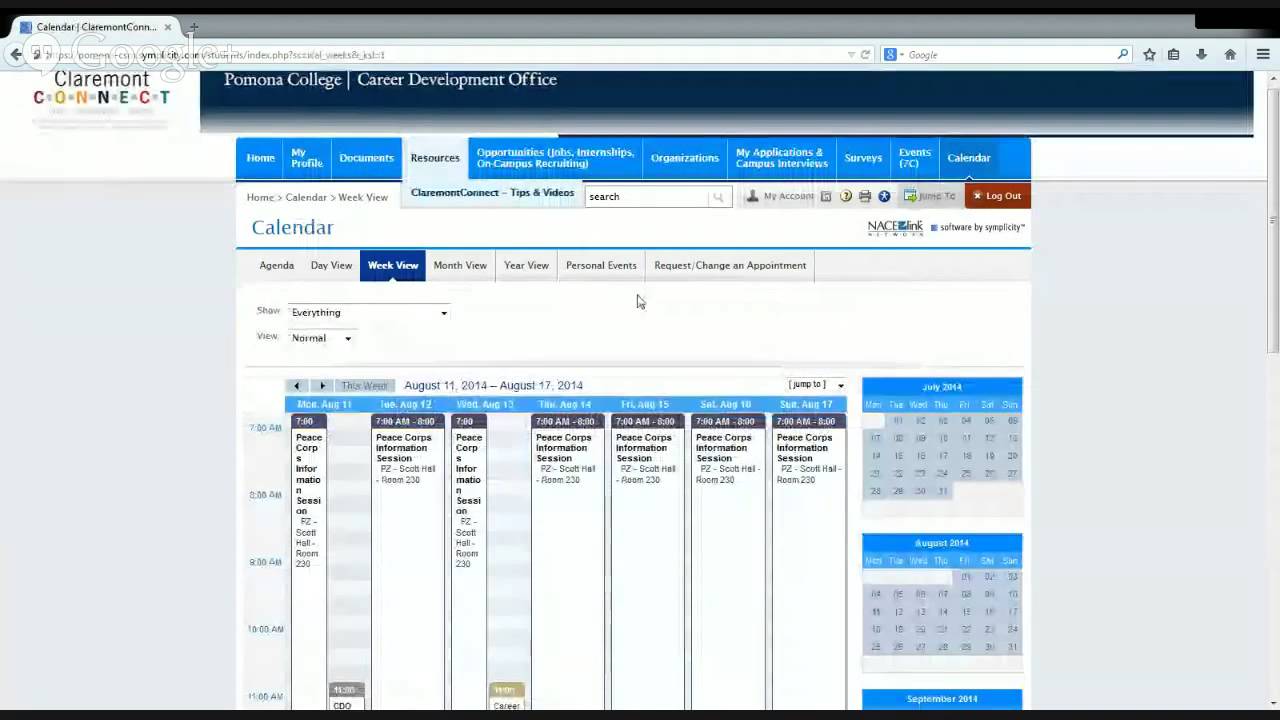Open Organizations navigation item
Screen dimensions: 1280x720
[685, 158]
